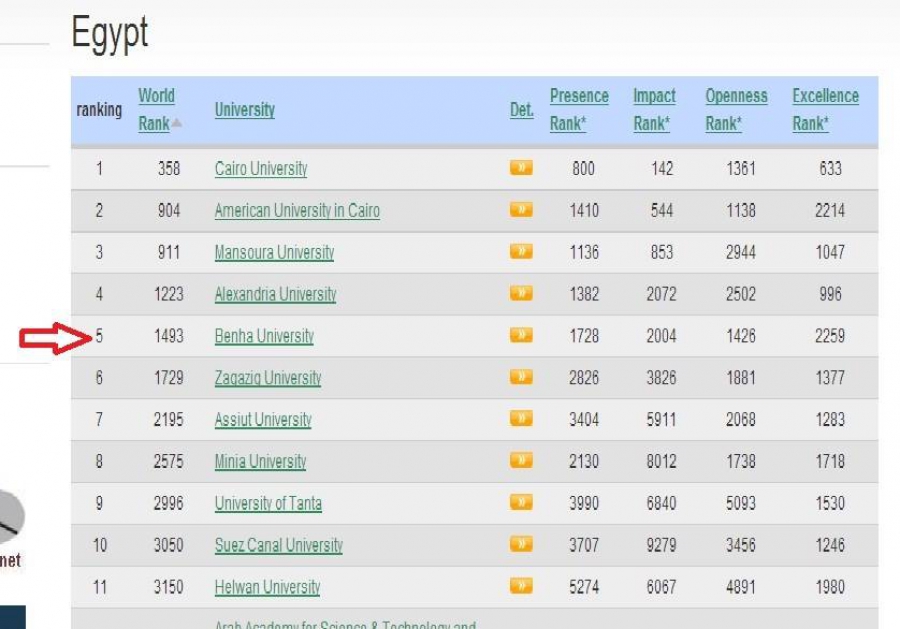The height and width of the screenshot is (629, 900).
Task: Select American University in Cairo impact rank 544
Action: [x=662, y=211]
